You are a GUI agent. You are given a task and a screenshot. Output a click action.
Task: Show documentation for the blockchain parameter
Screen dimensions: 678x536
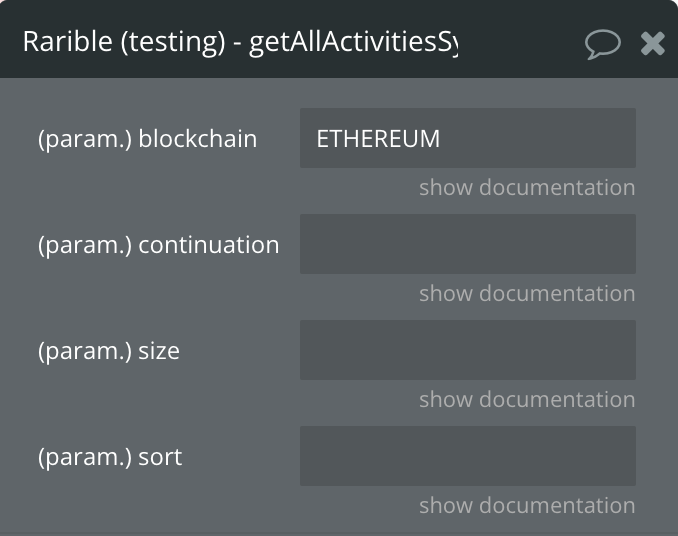pos(527,187)
